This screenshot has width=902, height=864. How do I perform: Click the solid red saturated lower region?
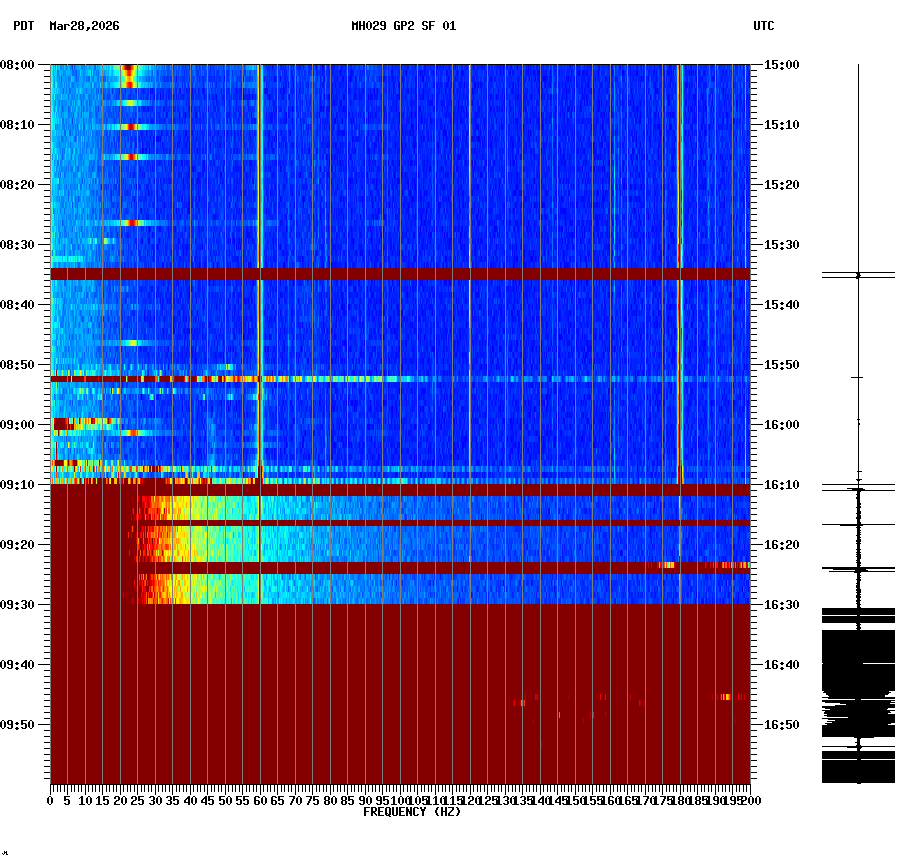click(400, 700)
